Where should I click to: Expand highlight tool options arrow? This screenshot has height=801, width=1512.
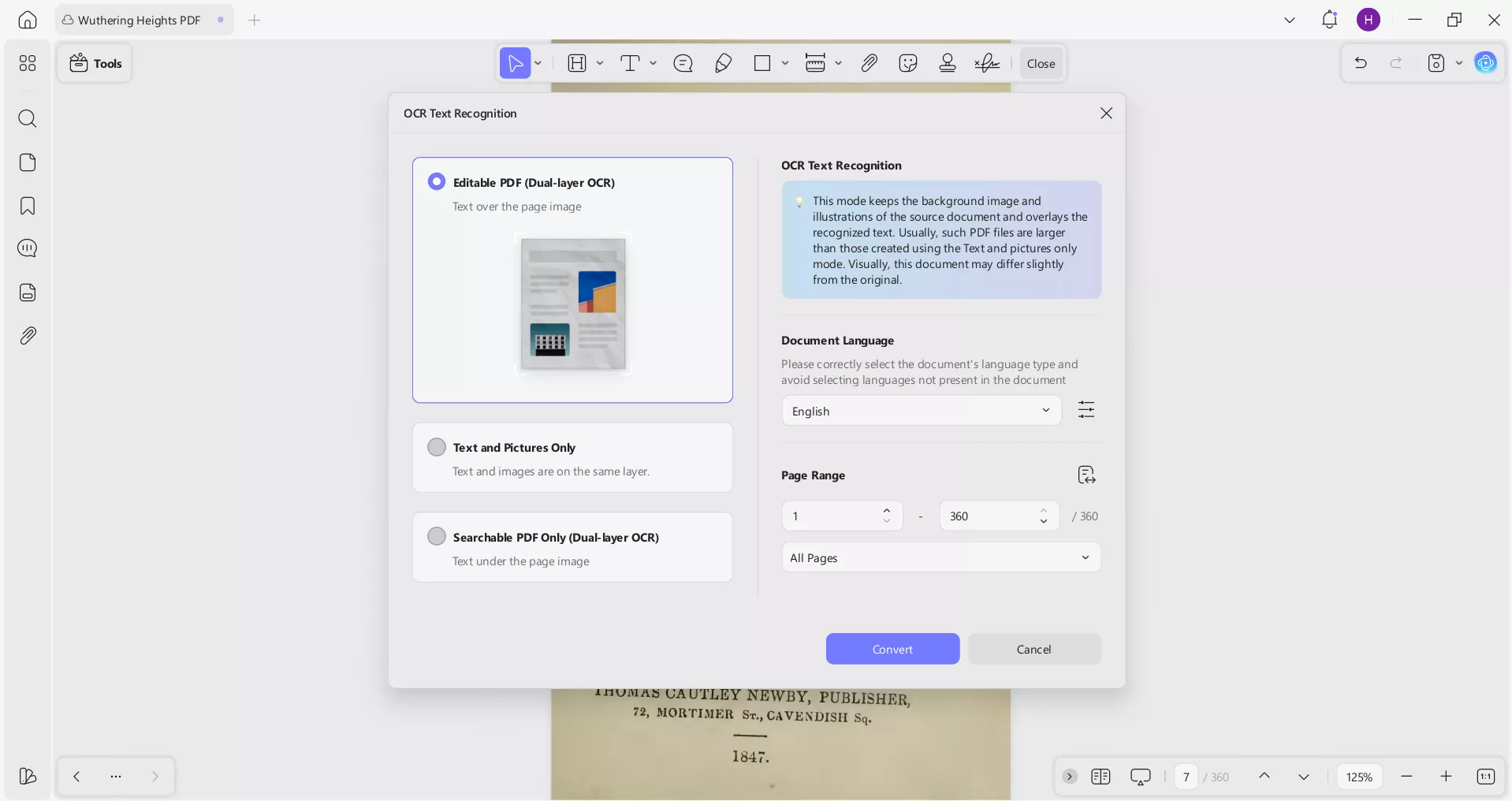(x=600, y=63)
